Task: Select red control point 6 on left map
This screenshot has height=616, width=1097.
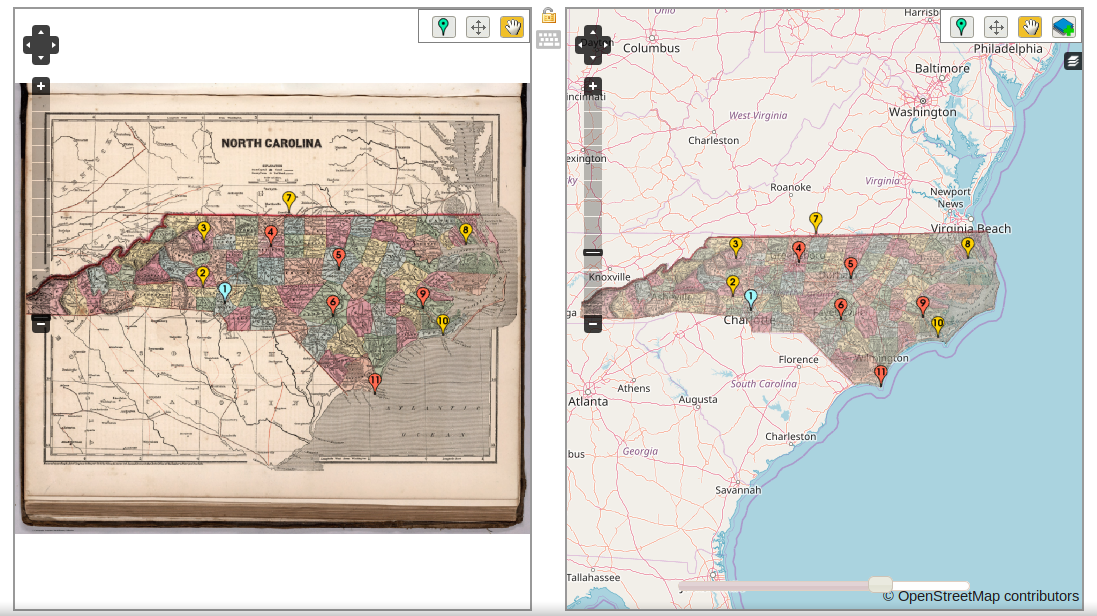Action: [333, 305]
